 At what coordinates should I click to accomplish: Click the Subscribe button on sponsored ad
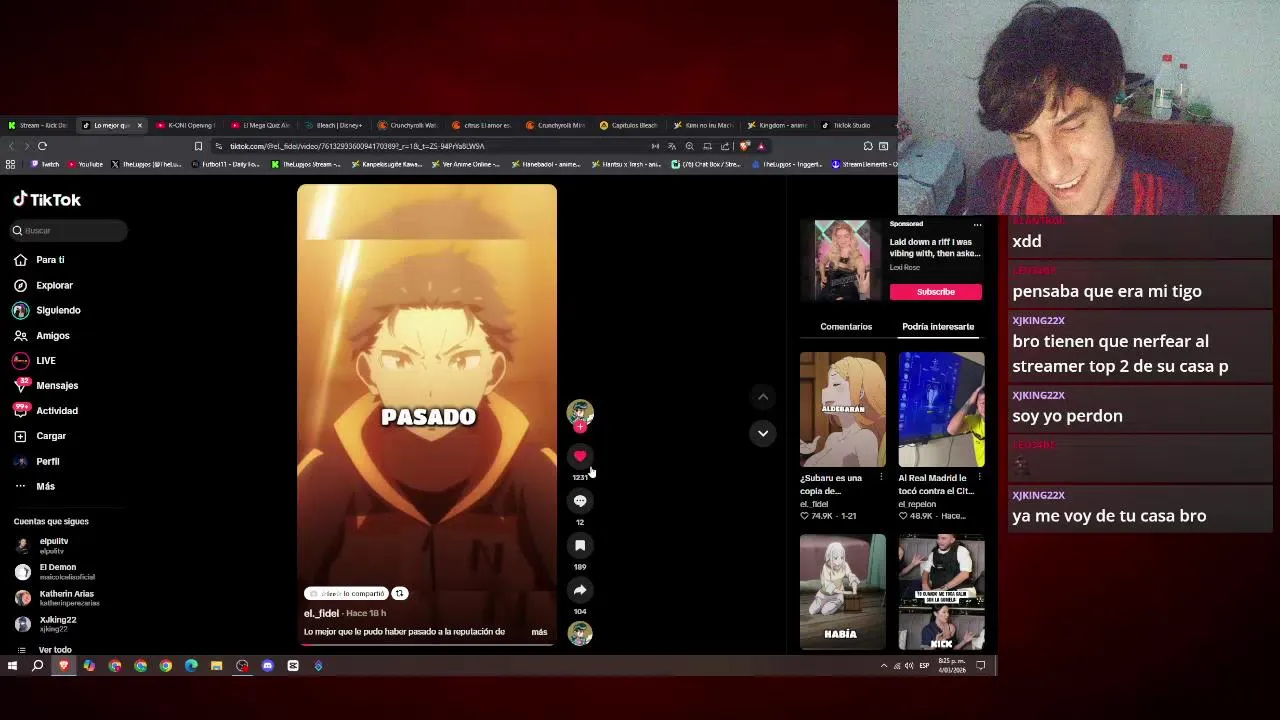[x=936, y=292]
